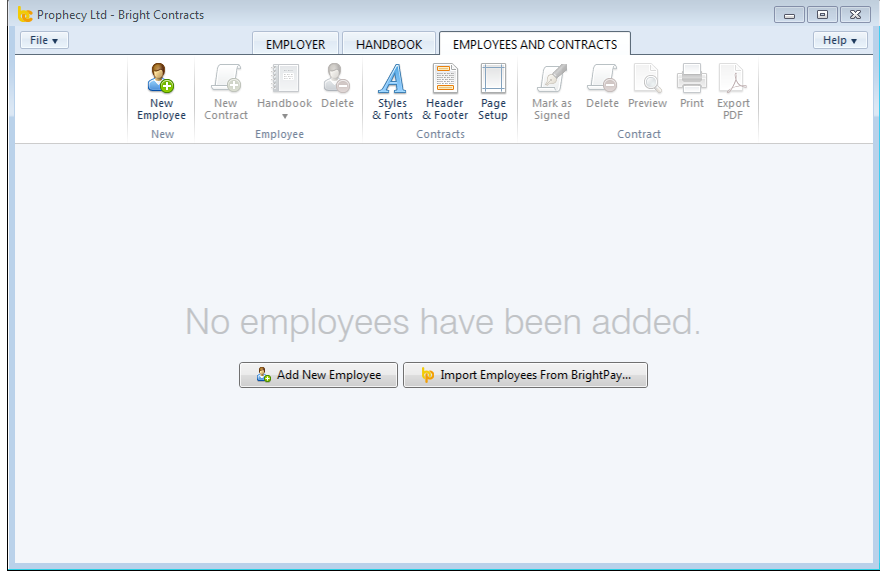The image size is (880, 571).
Task: Switch to the EMPLOYER tab
Action: [295, 44]
